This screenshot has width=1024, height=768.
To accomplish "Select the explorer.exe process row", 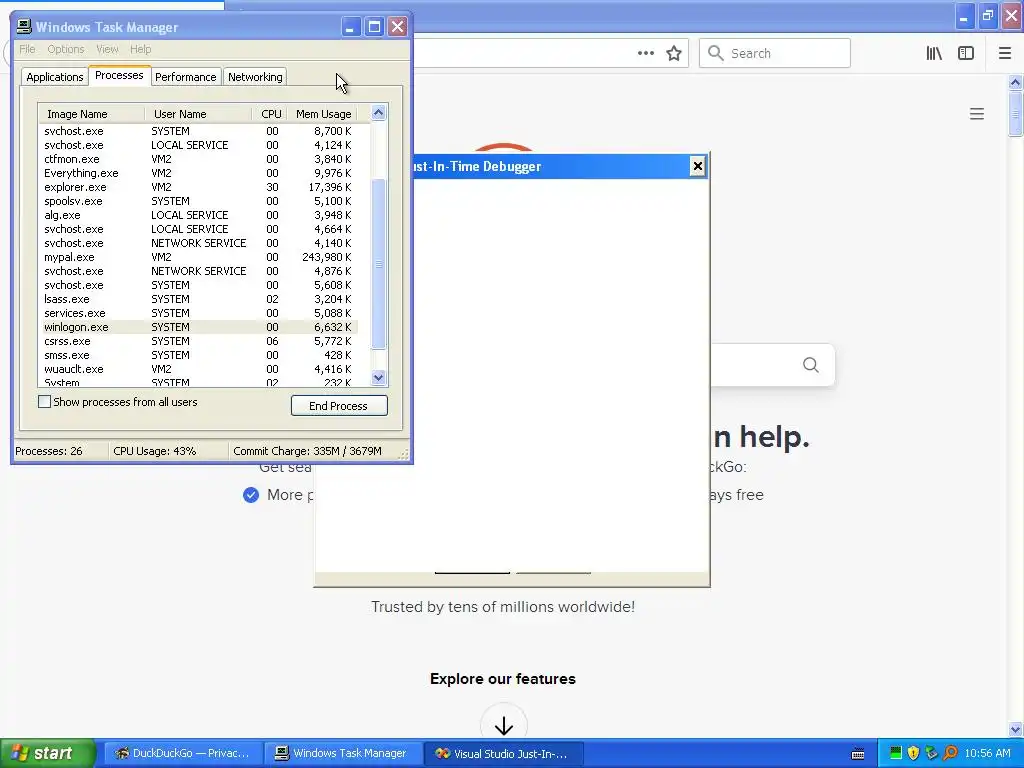I will (x=199, y=187).
